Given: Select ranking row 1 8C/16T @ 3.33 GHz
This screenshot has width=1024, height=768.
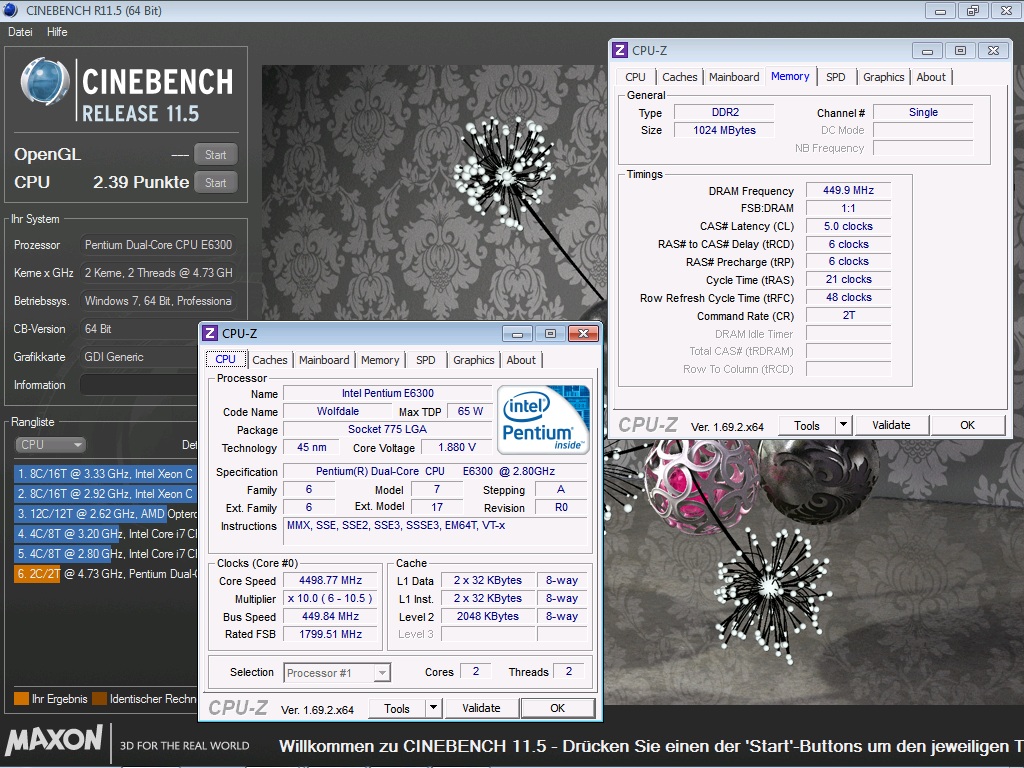Looking at the screenshot, I should coord(105,474).
